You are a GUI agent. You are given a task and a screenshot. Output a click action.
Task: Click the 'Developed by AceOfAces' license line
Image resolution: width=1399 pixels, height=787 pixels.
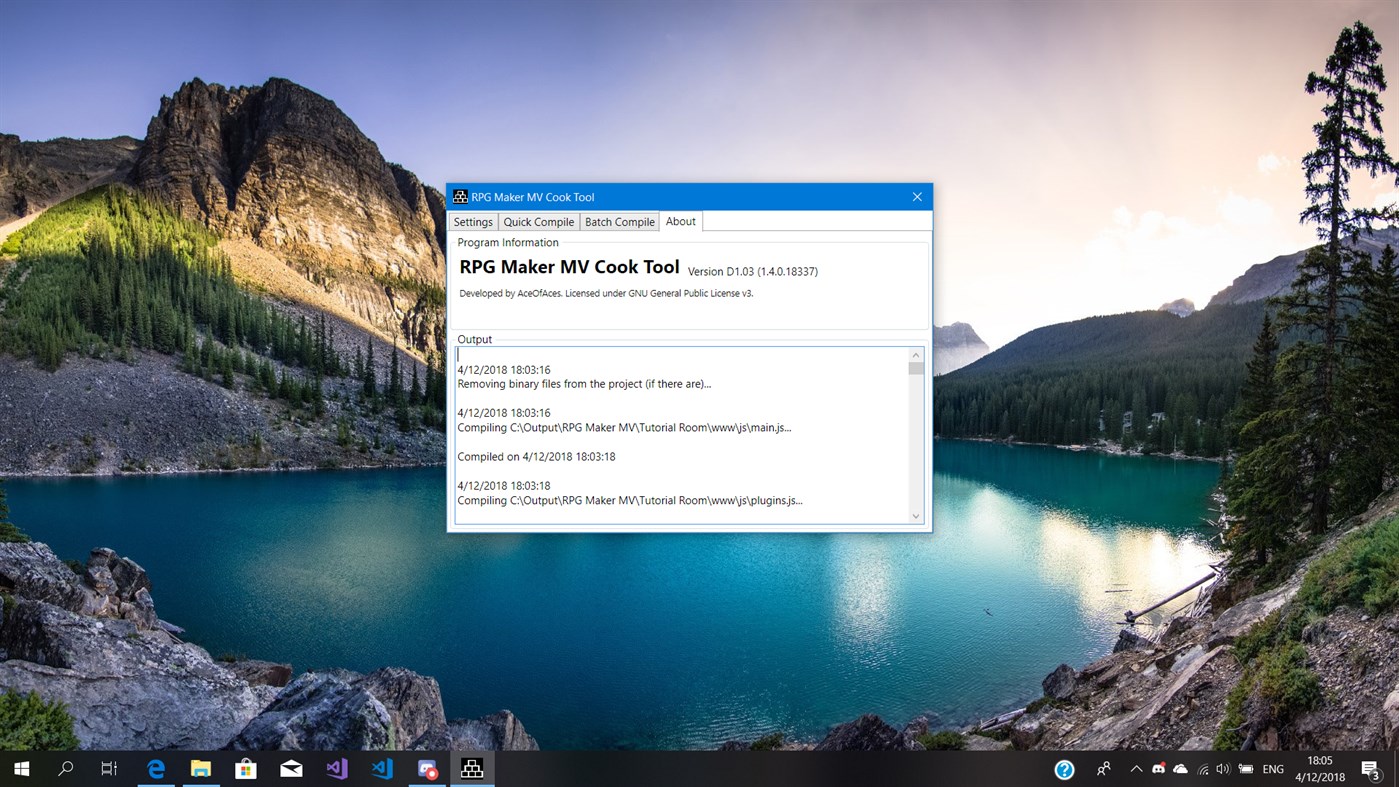606,293
